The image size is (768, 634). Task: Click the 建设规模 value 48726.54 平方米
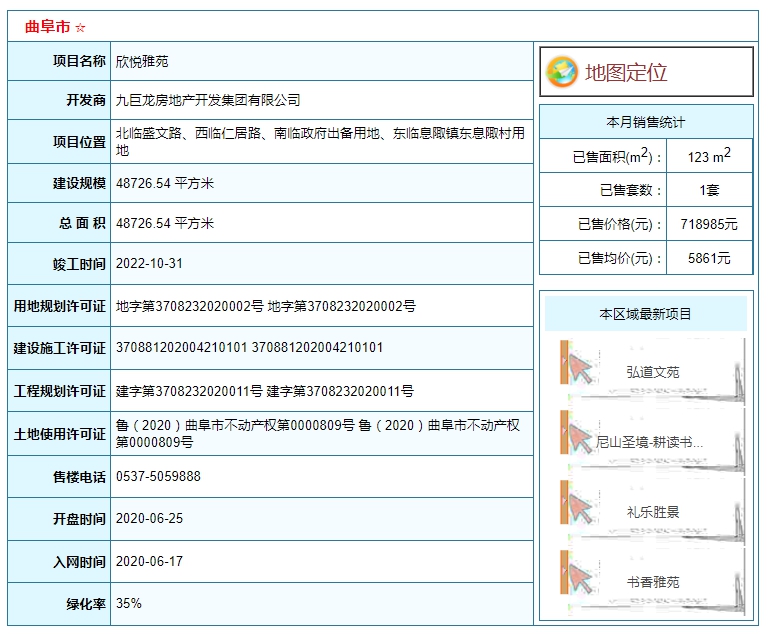165,183
